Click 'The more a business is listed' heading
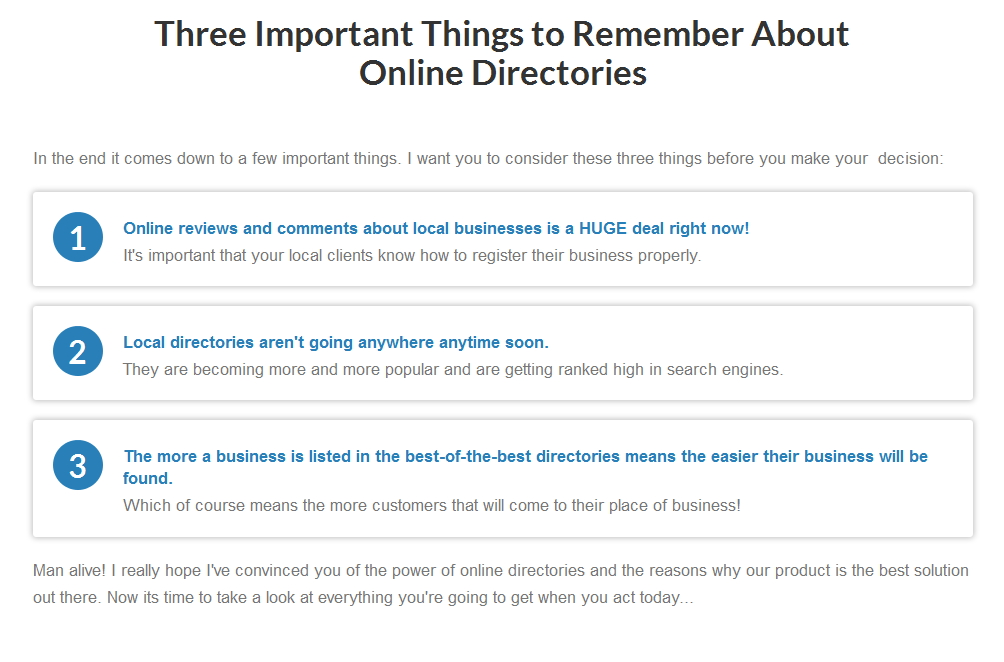 coord(525,467)
